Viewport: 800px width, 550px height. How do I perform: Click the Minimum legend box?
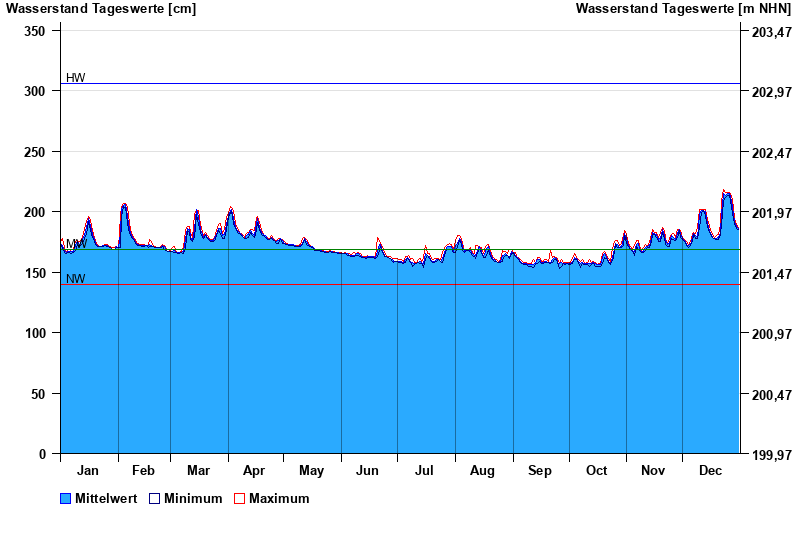point(155,499)
